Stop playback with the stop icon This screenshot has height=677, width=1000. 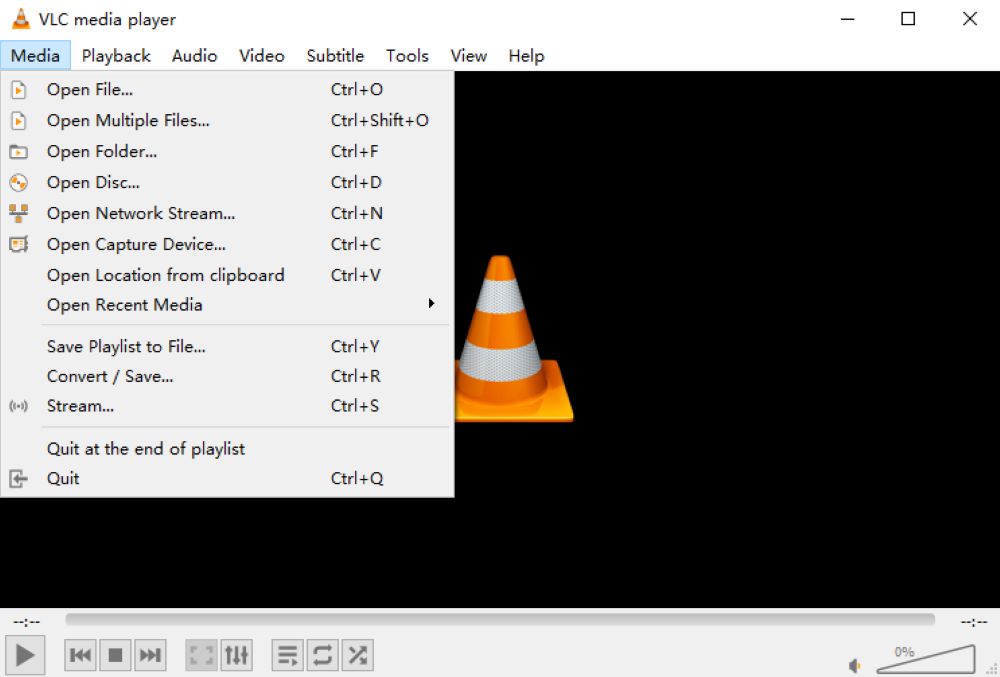(x=115, y=655)
